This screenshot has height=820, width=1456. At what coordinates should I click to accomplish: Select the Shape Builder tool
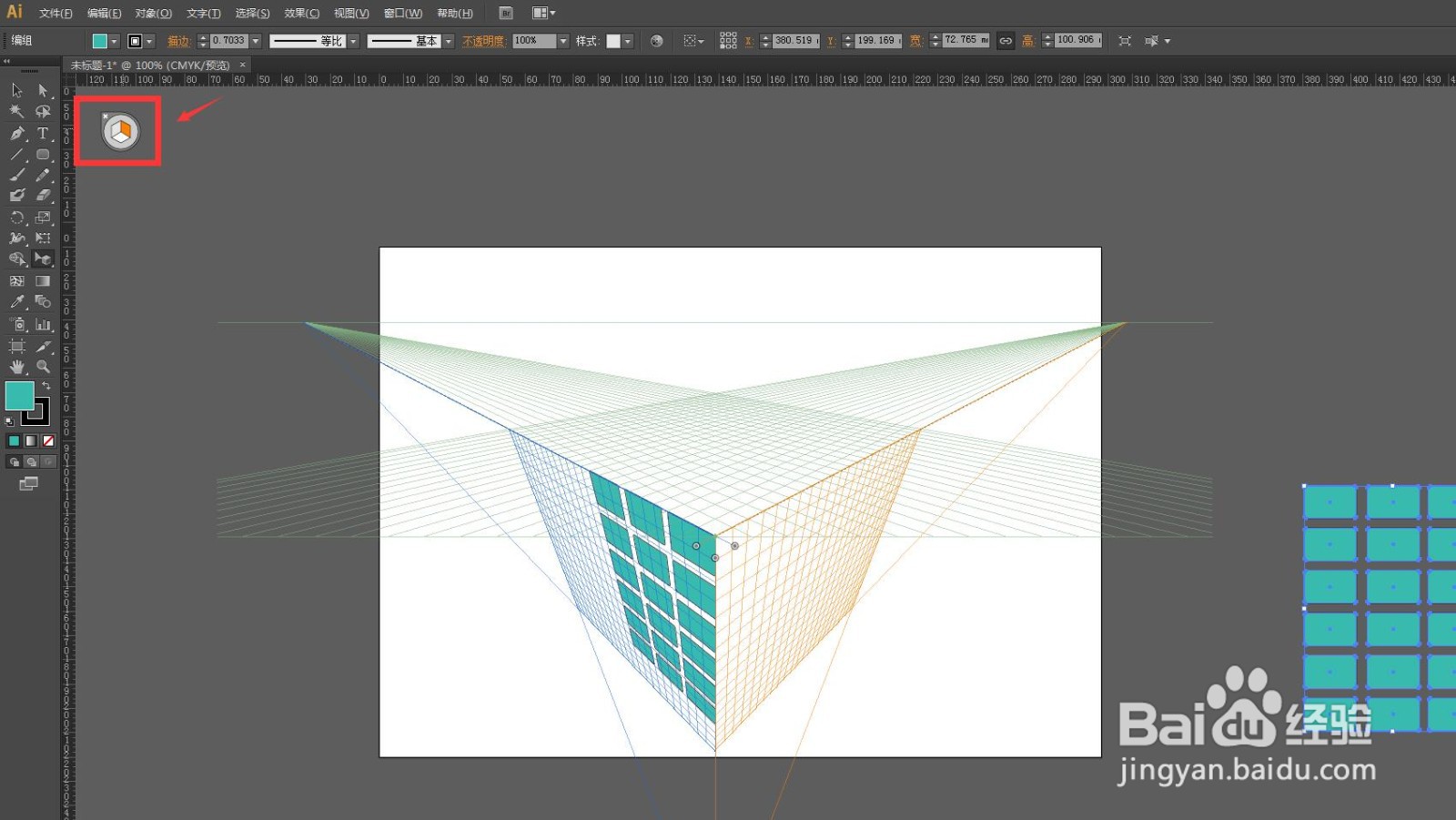pyautogui.click(x=16, y=259)
